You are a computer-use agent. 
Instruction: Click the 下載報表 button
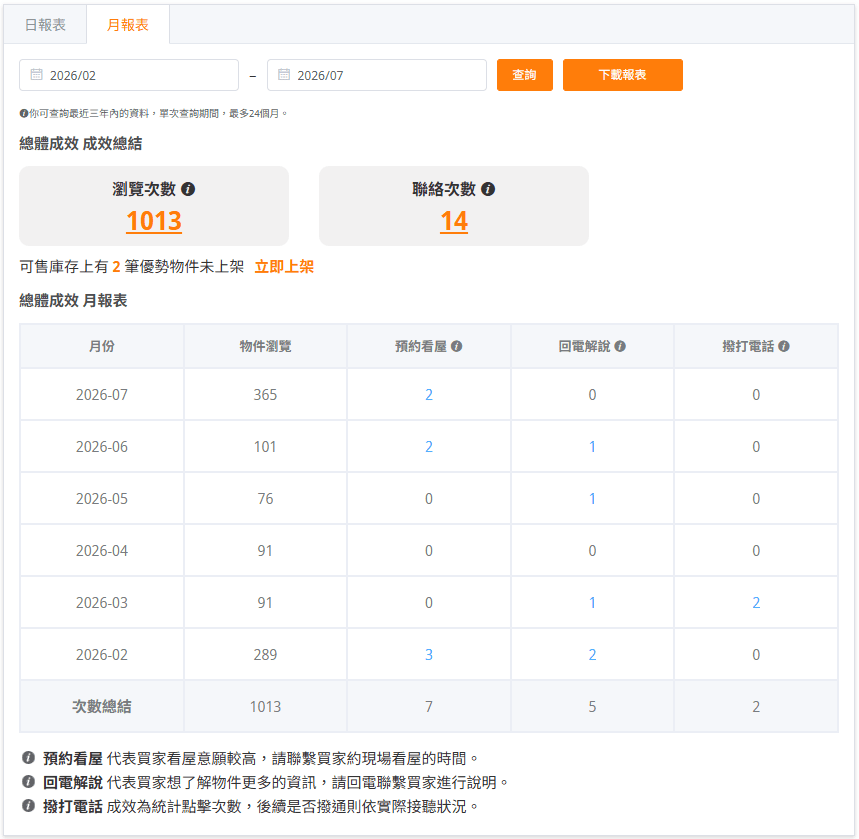click(x=622, y=75)
